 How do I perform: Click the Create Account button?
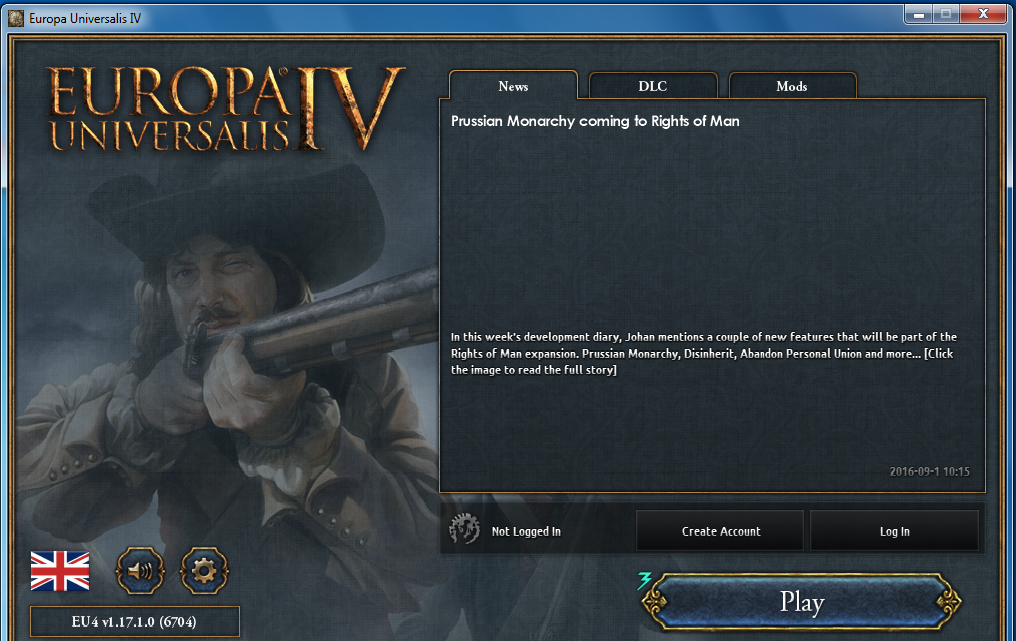coord(721,531)
